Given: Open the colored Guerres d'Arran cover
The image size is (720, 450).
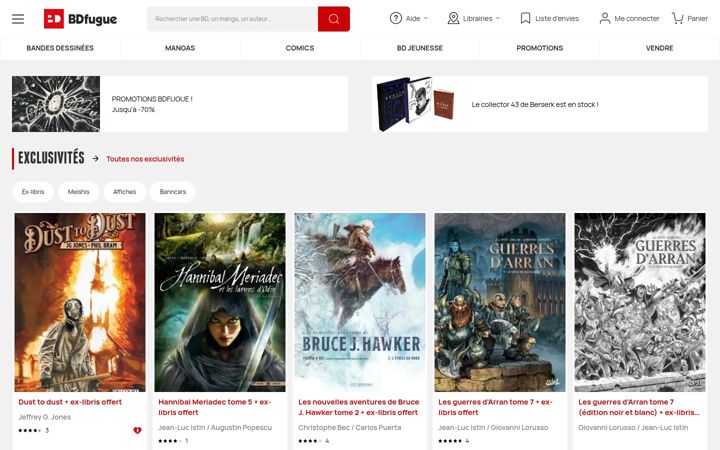Looking at the screenshot, I should pyautogui.click(x=500, y=302).
